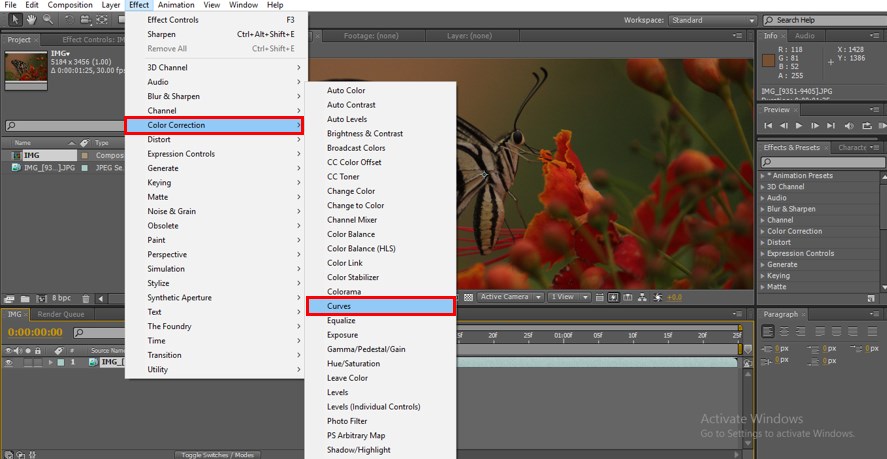Select the Pan Behind anchor point tool
The width and height of the screenshot is (887, 459).
(x=102, y=19)
